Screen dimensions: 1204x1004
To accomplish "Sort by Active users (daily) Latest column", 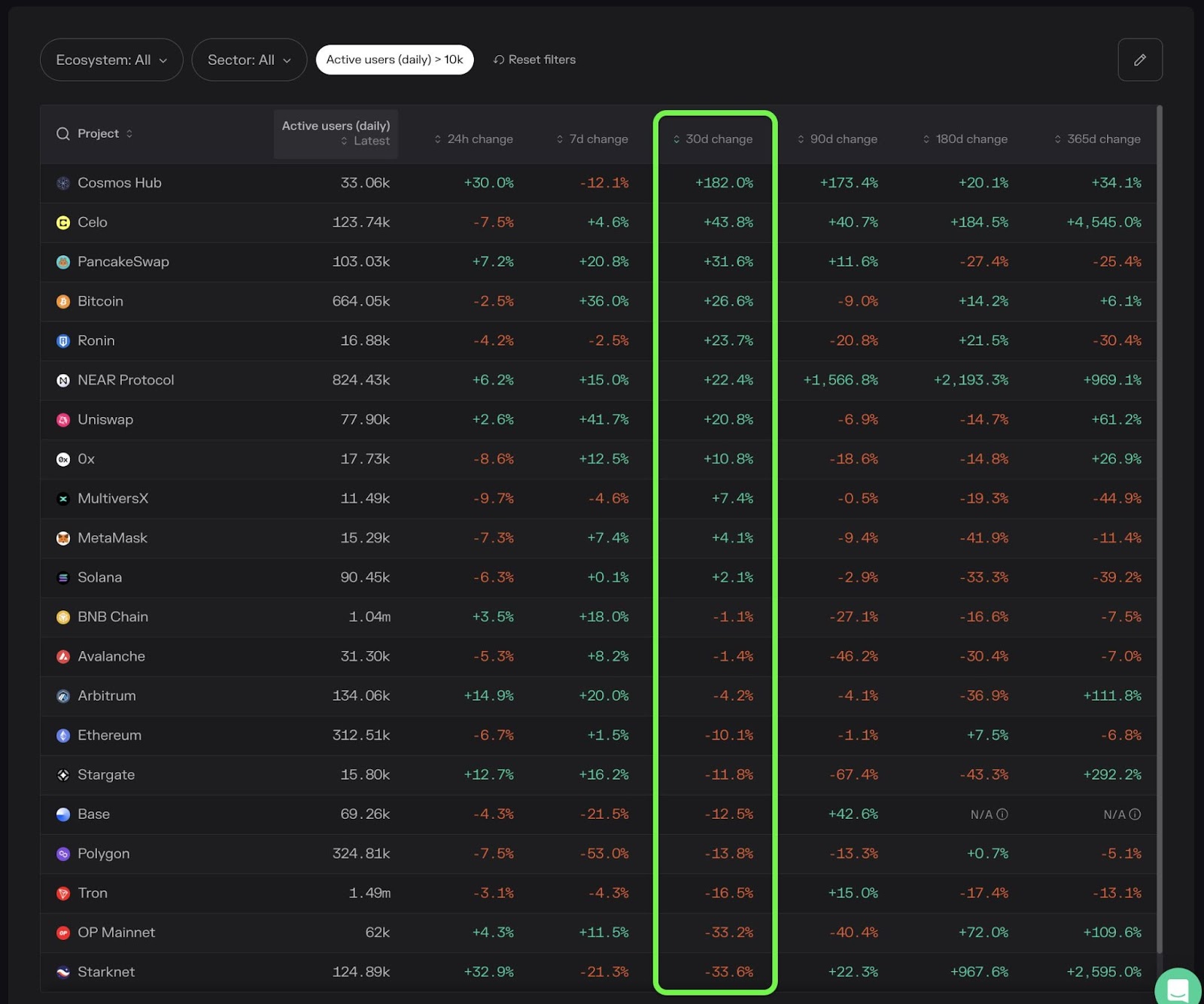I will [x=336, y=133].
